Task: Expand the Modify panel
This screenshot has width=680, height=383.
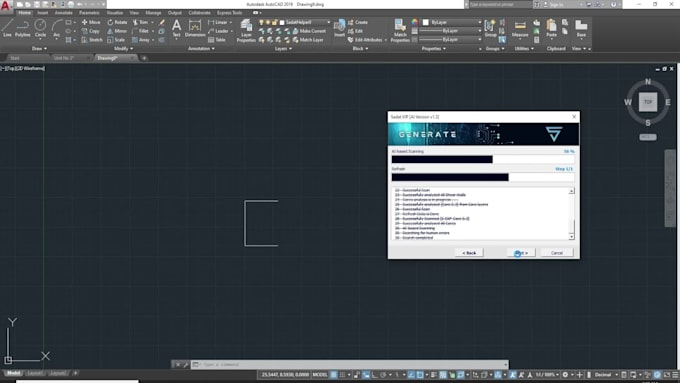Action: coord(124,49)
